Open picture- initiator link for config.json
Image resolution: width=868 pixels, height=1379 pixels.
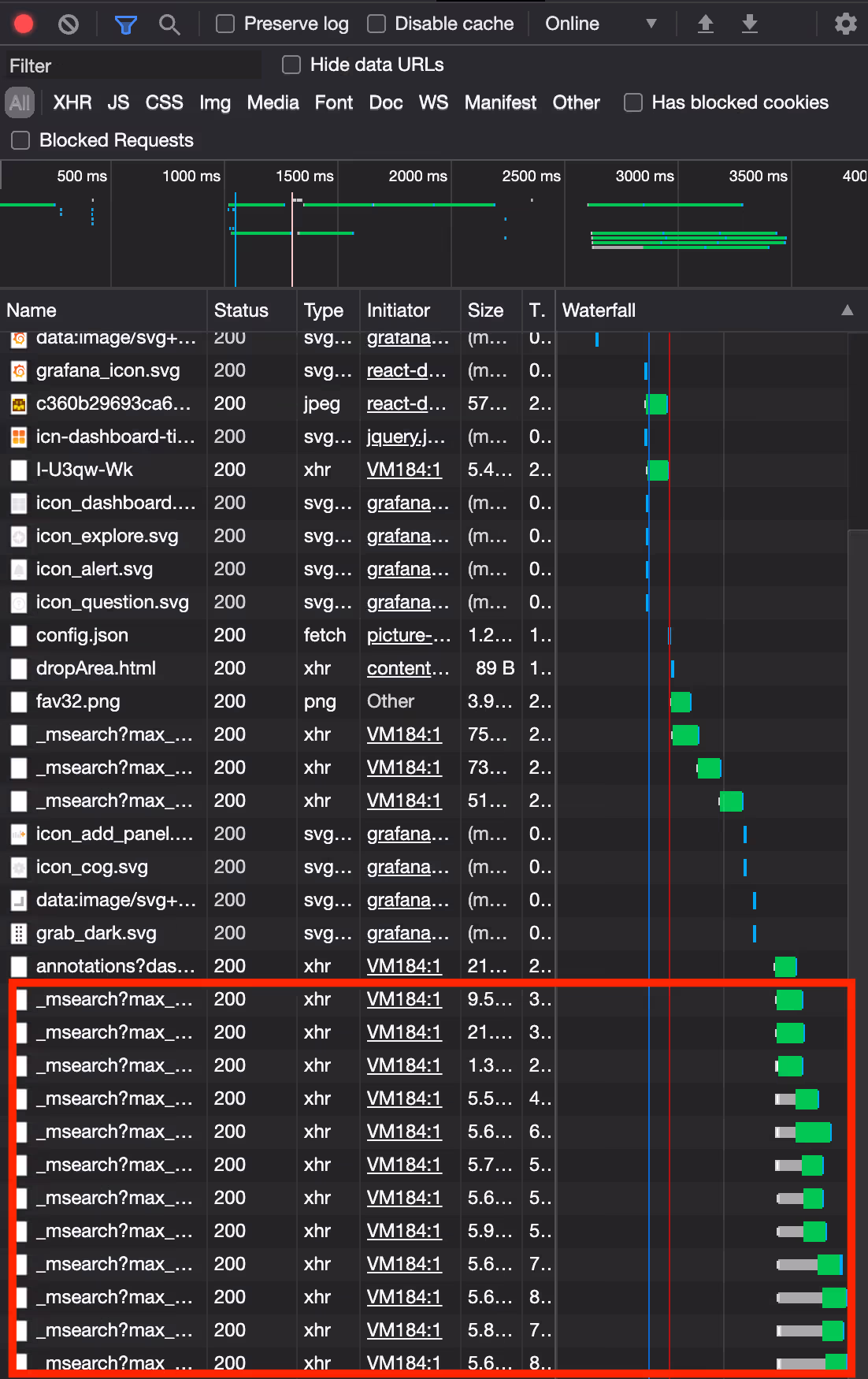409,635
